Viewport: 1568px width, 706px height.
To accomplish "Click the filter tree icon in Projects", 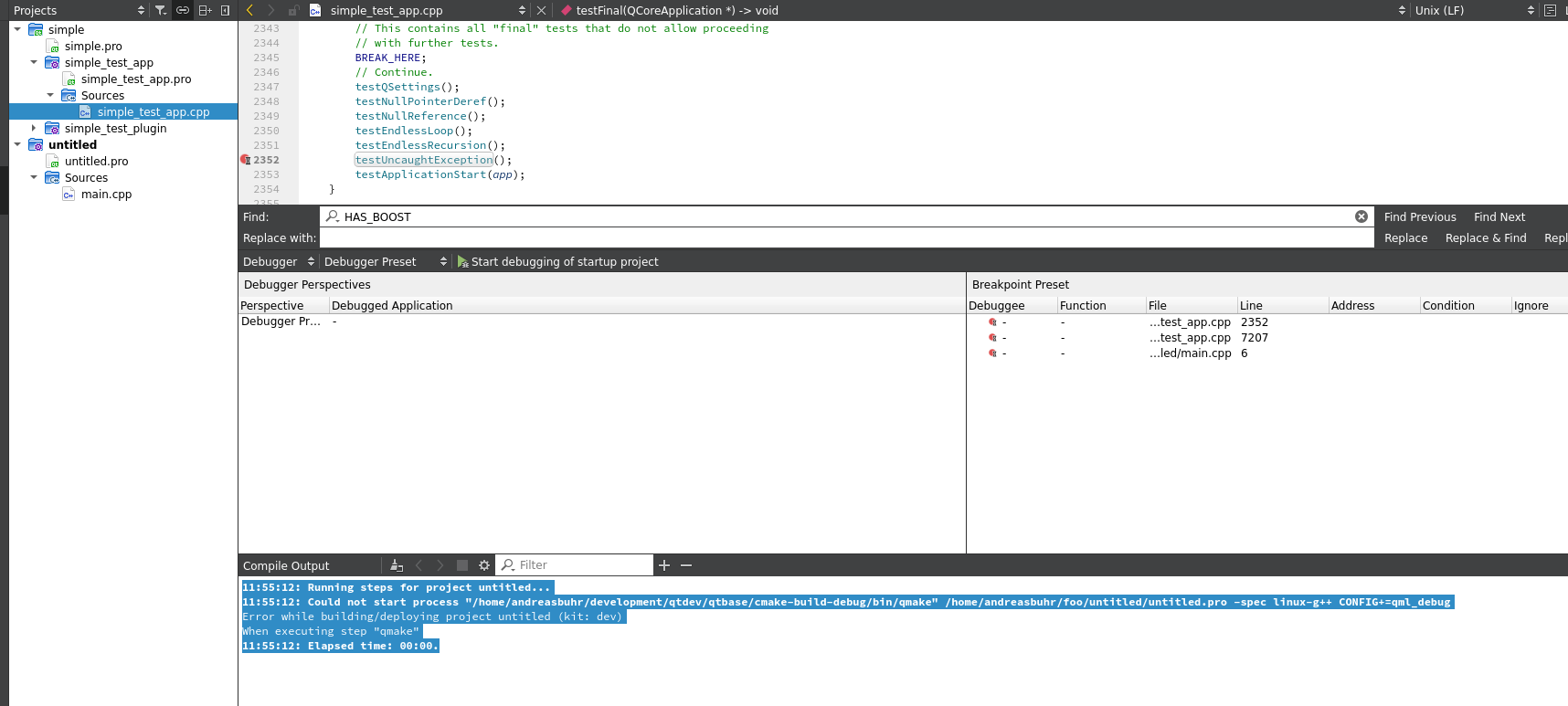I will [161, 10].
